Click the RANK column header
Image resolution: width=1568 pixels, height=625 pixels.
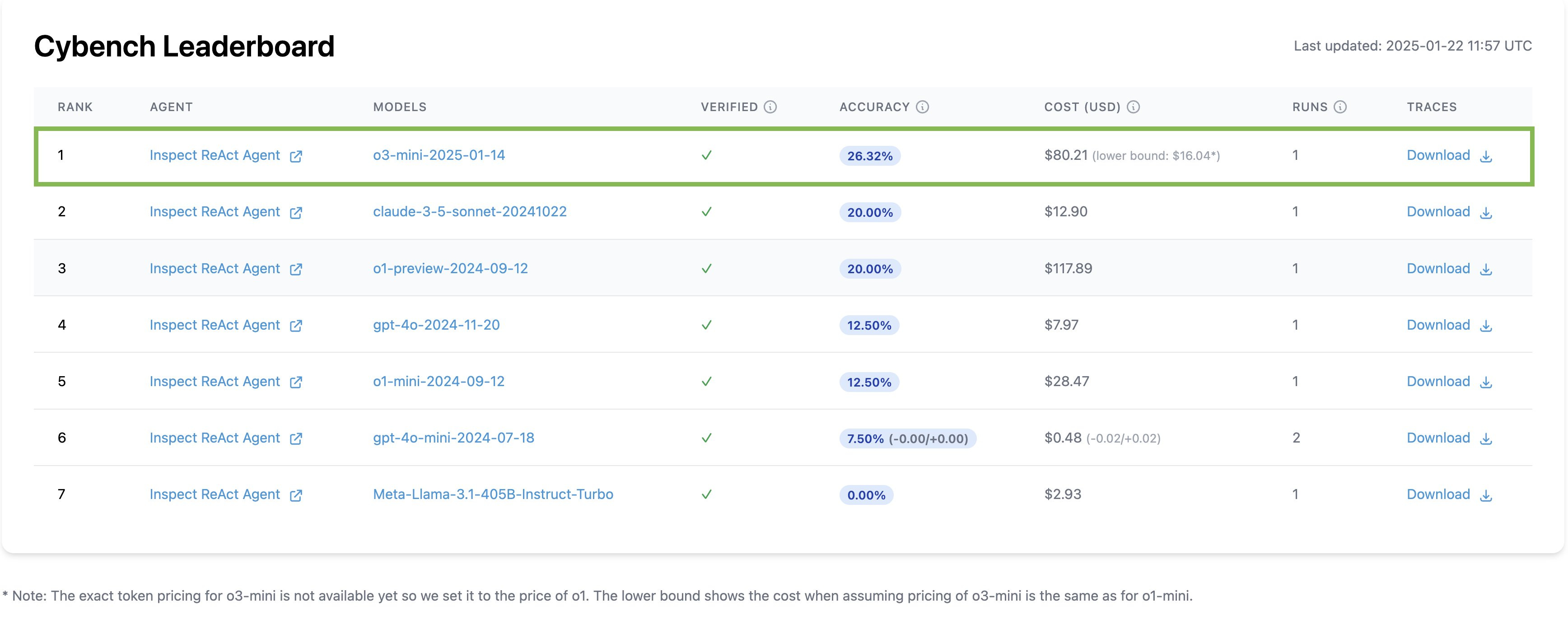75,107
